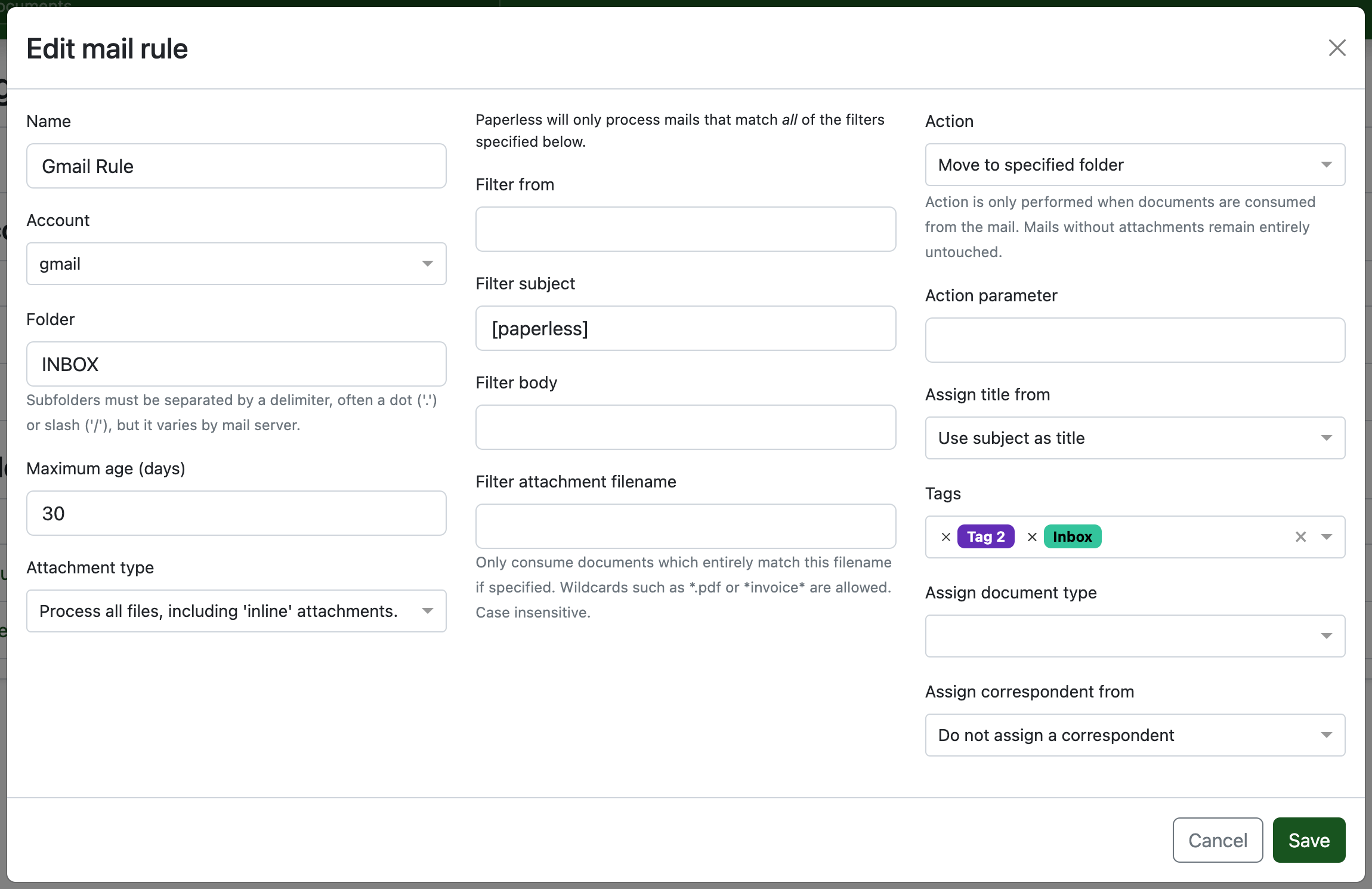Image resolution: width=1372 pixels, height=889 pixels.
Task: Click the Action parameter field
Action: [1135, 340]
